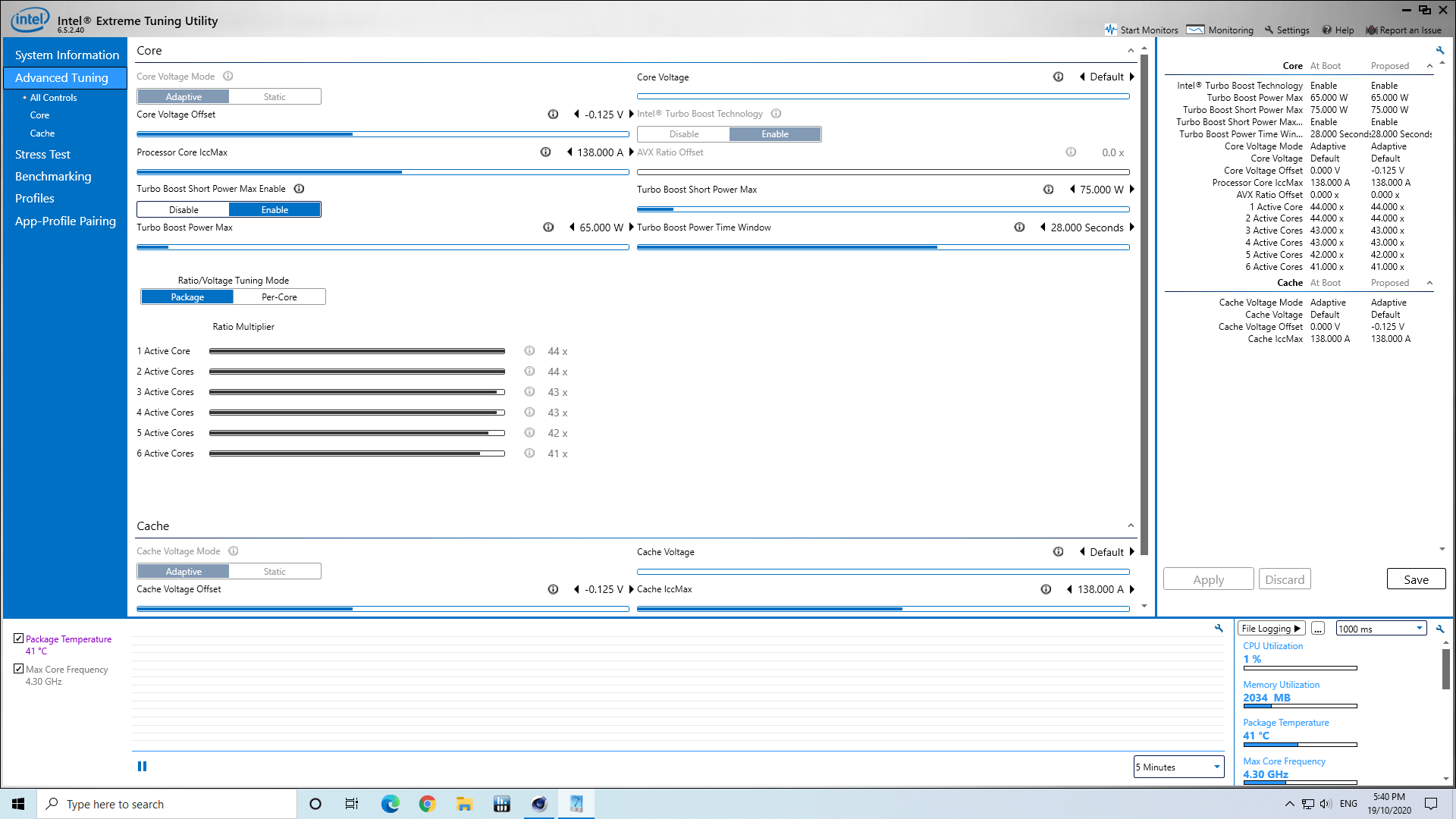The image size is (1456, 819).
Task: Show info for 1 Active Core ratio
Action: [x=530, y=351]
